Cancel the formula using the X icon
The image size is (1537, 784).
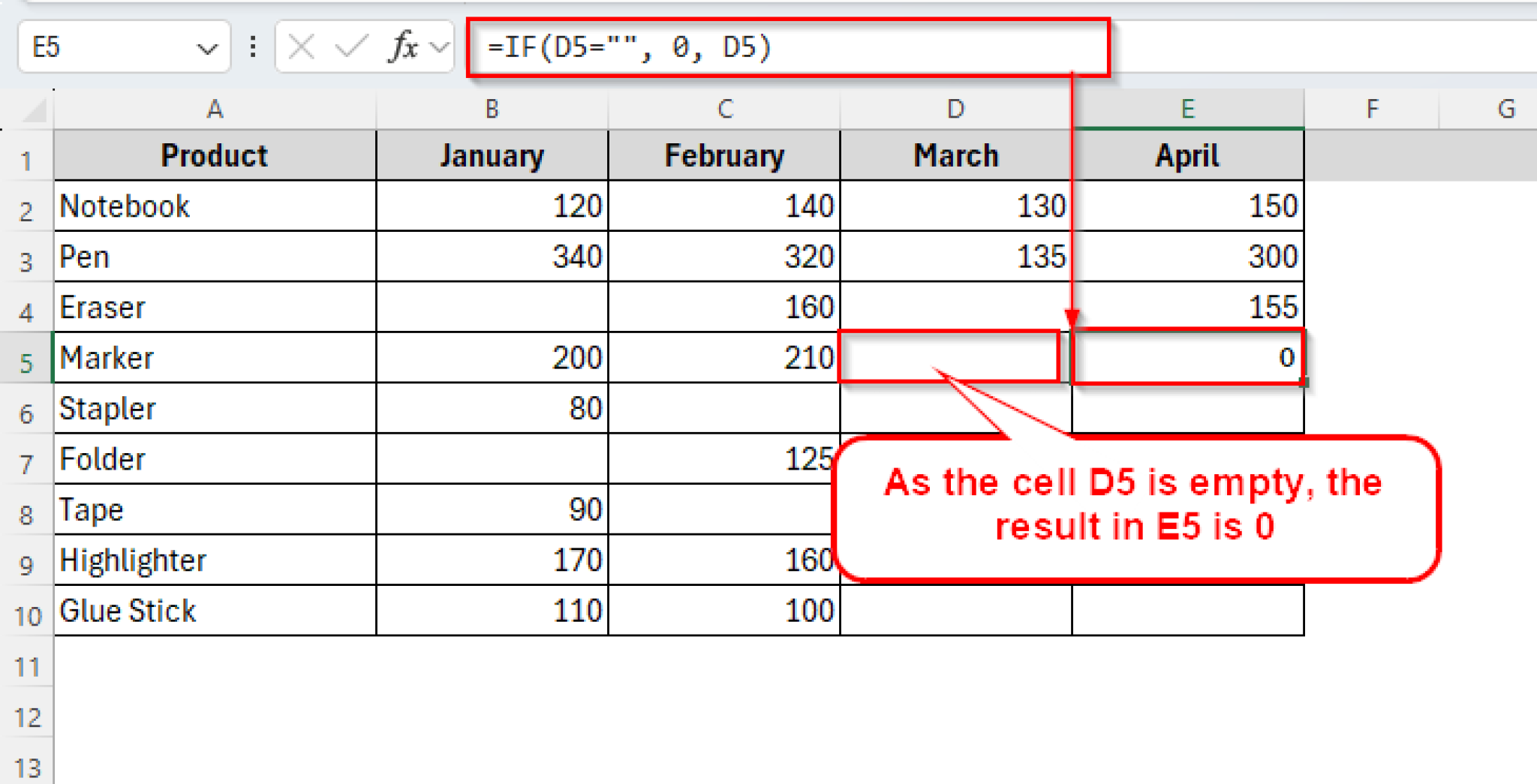click(x=300, y=47)
